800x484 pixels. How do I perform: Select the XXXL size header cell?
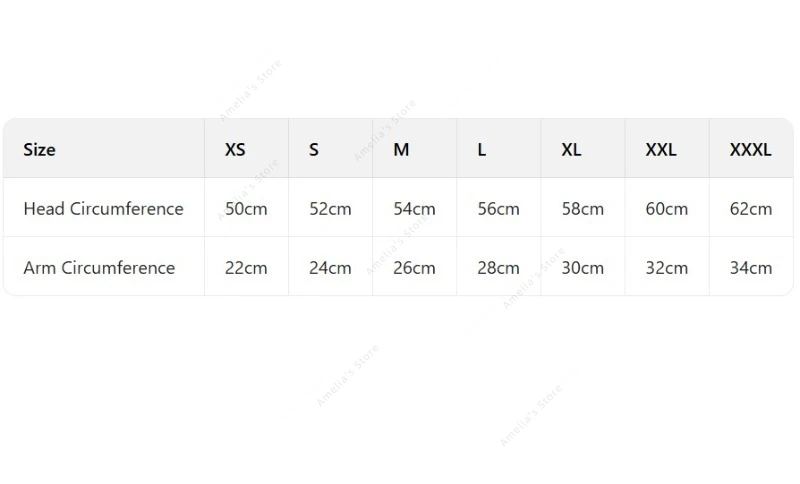[x=750, y=150]
